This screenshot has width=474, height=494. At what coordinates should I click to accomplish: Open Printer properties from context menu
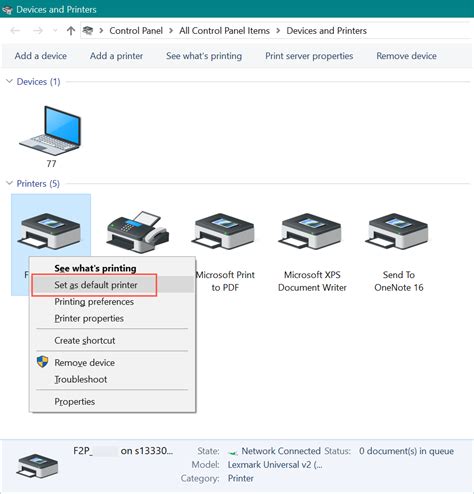(x=112, y=318)
